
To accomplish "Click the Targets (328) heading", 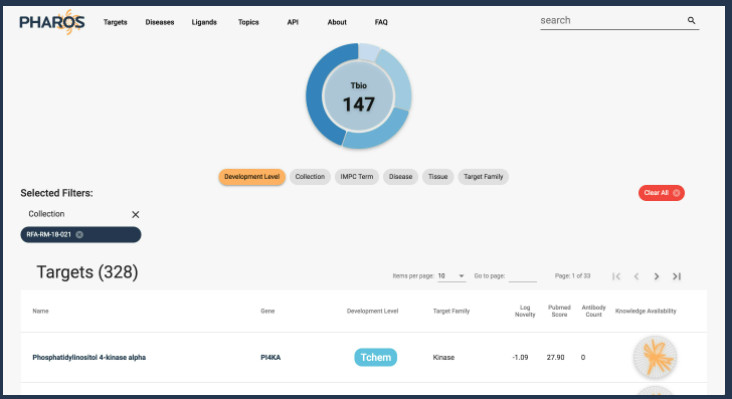I will [87, 272].
